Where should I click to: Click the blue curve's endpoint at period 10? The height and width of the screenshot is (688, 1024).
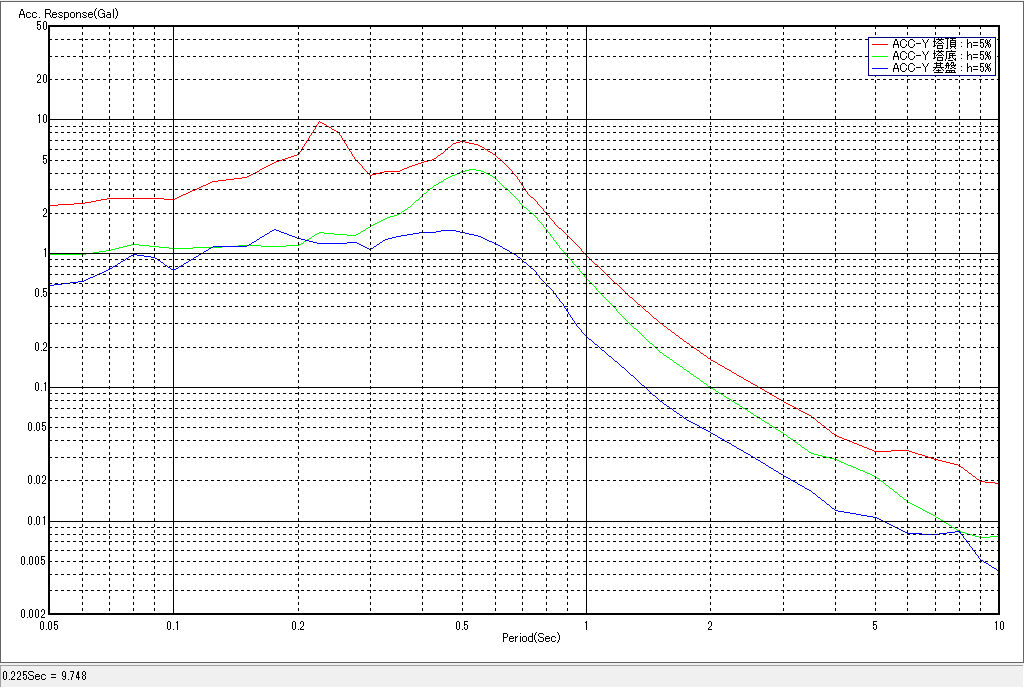coord(997,571)
